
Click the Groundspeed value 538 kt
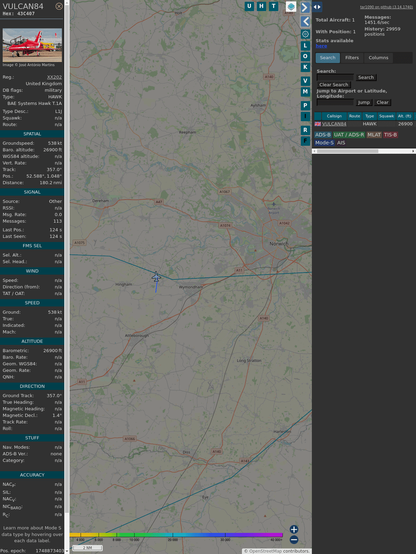point(55,143)
